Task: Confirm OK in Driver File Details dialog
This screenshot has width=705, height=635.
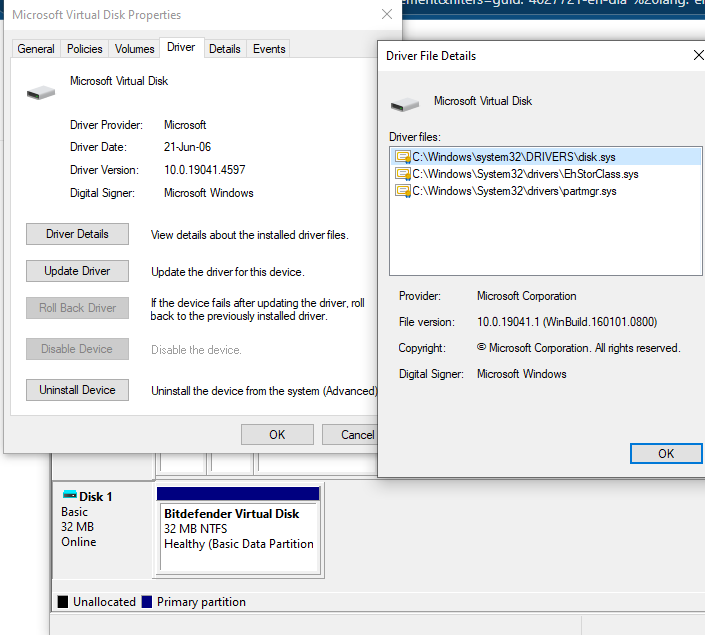Action: 666,453
